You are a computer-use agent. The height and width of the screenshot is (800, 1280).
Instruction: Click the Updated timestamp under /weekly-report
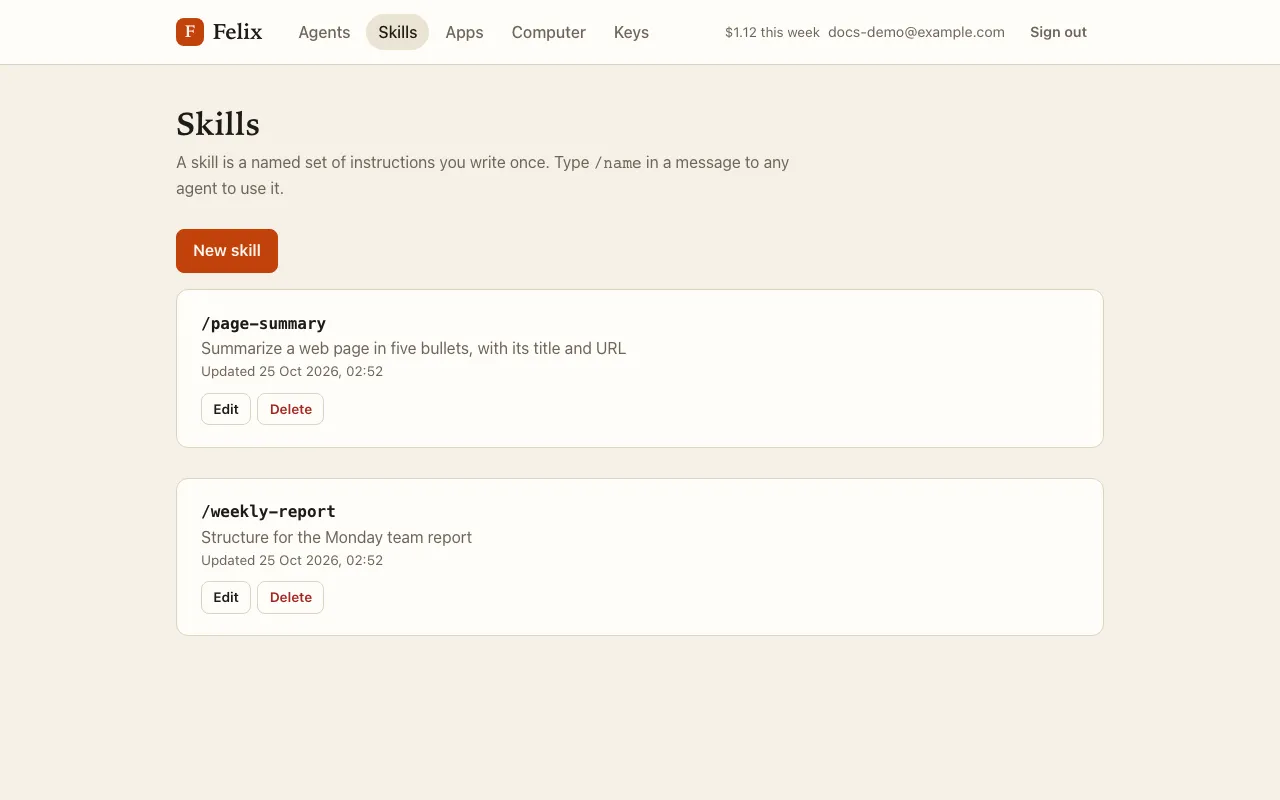(x=292, y=560)
